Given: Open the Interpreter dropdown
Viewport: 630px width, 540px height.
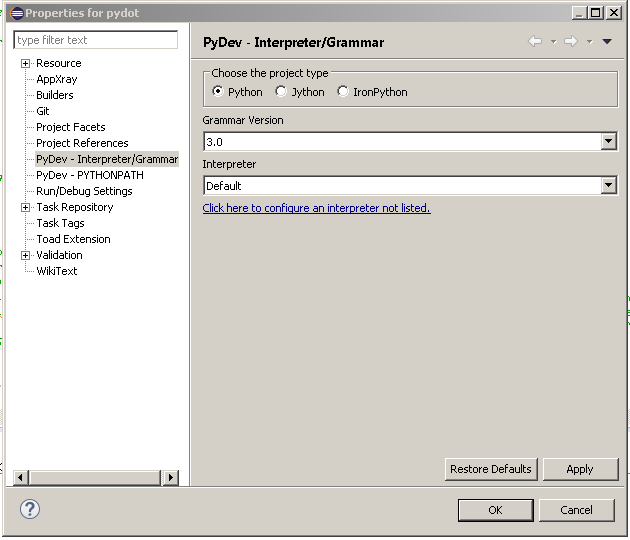Looking at the screenshot, I should 609,186.
